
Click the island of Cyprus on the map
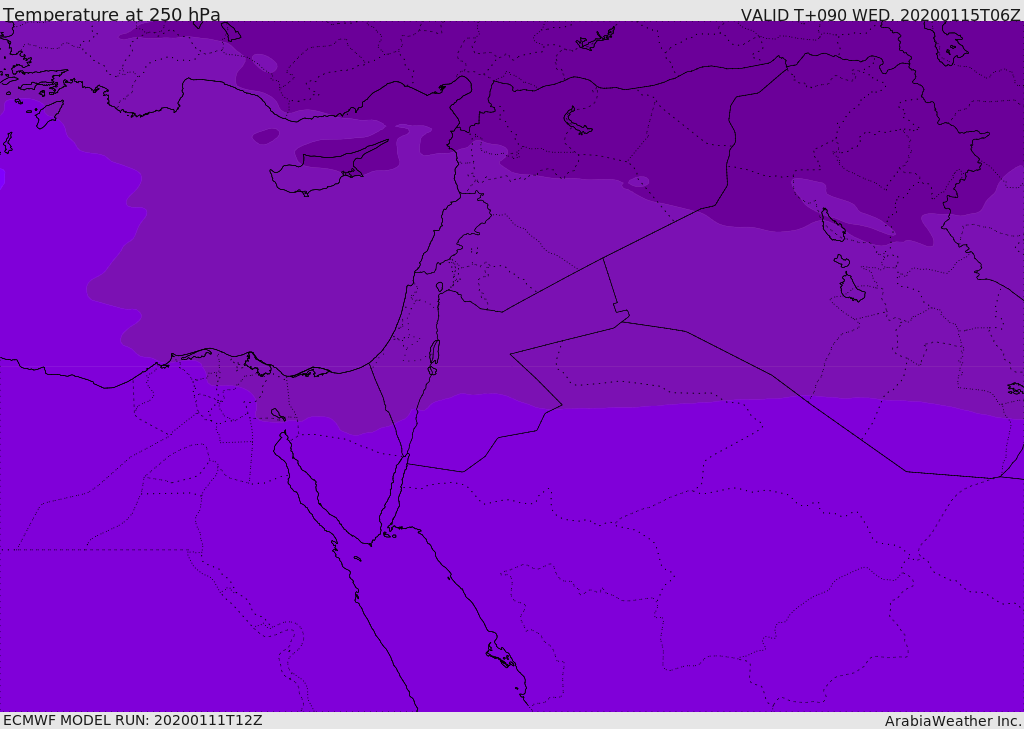coord(321,171)
